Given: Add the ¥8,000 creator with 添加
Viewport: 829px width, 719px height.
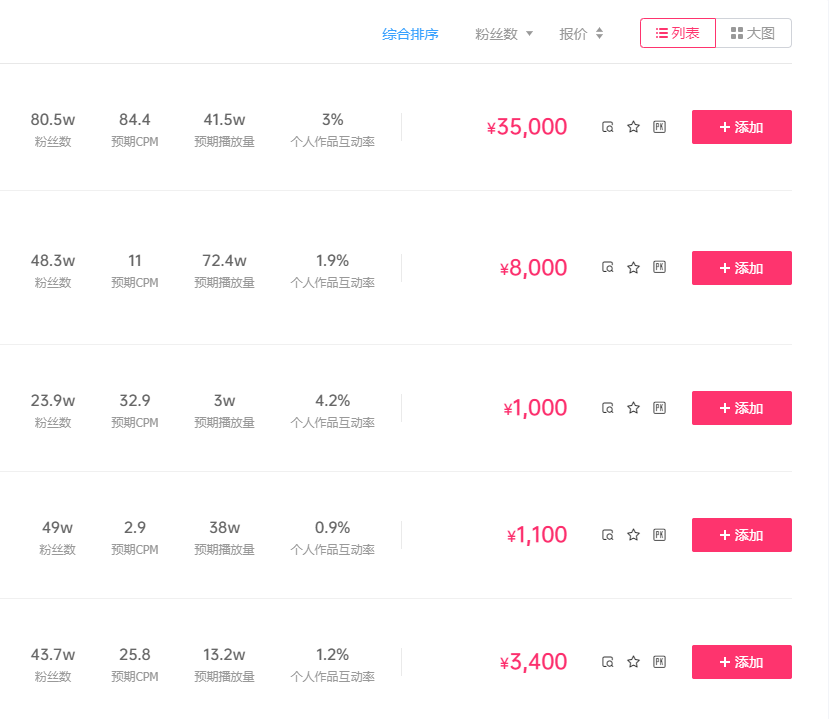Looking at the screenshot, I should pyautogui.click(x=741, y=268).
